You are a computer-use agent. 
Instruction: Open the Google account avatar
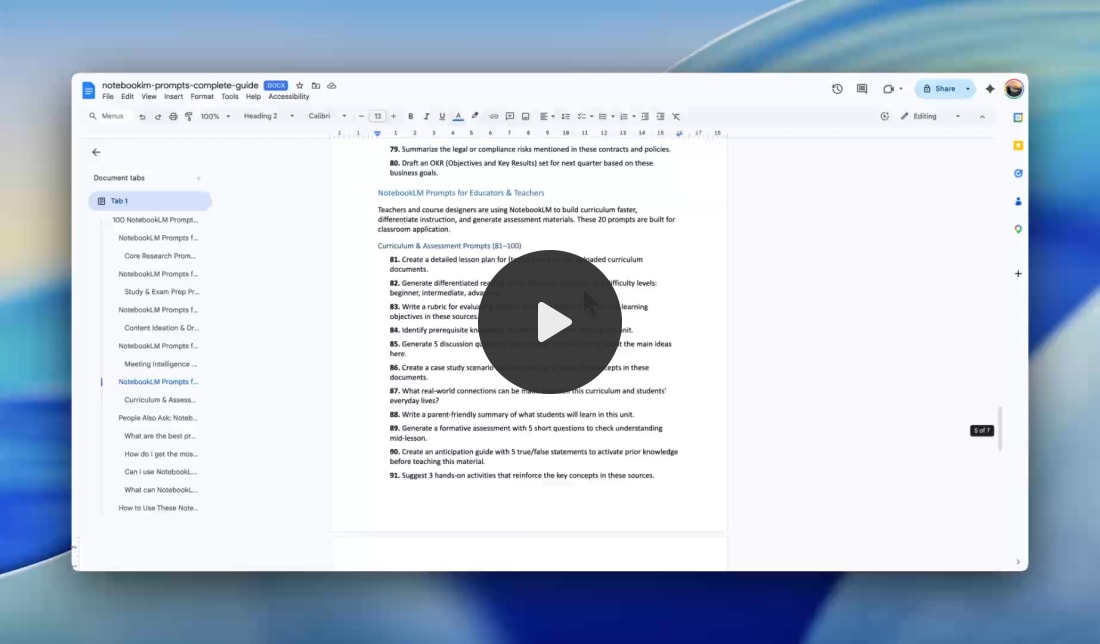tap(1014, 89)
